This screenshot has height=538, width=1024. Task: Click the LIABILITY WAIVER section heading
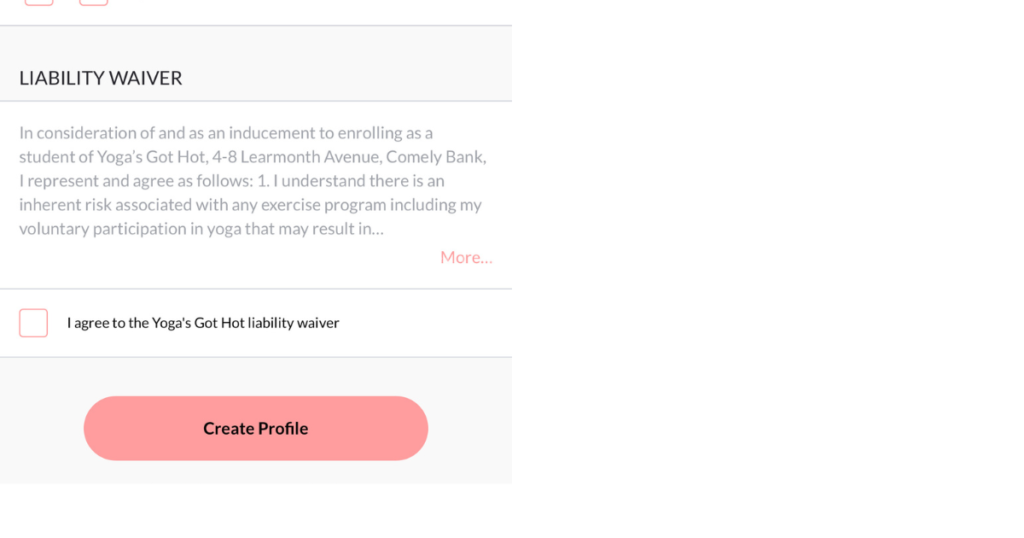click(x=101, y=78)
